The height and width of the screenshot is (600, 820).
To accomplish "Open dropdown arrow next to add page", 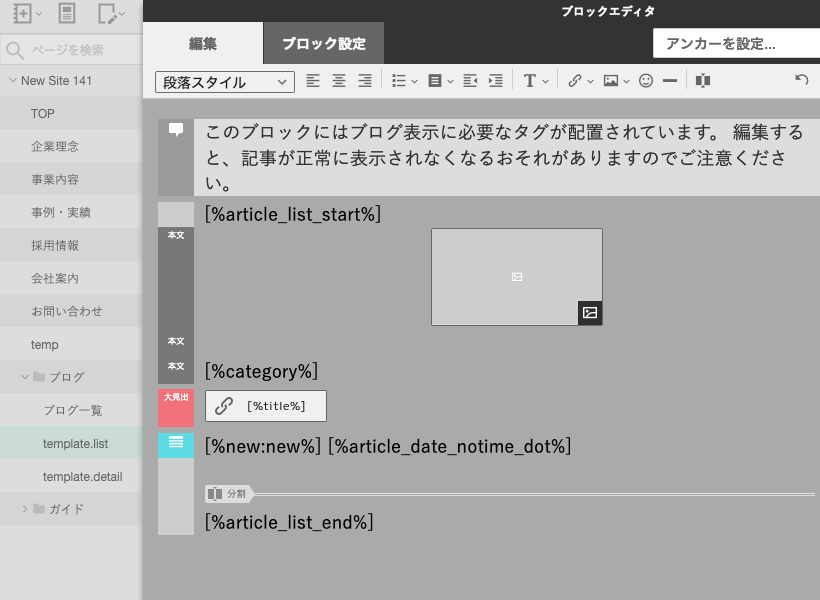I will (x=38, y=14).
